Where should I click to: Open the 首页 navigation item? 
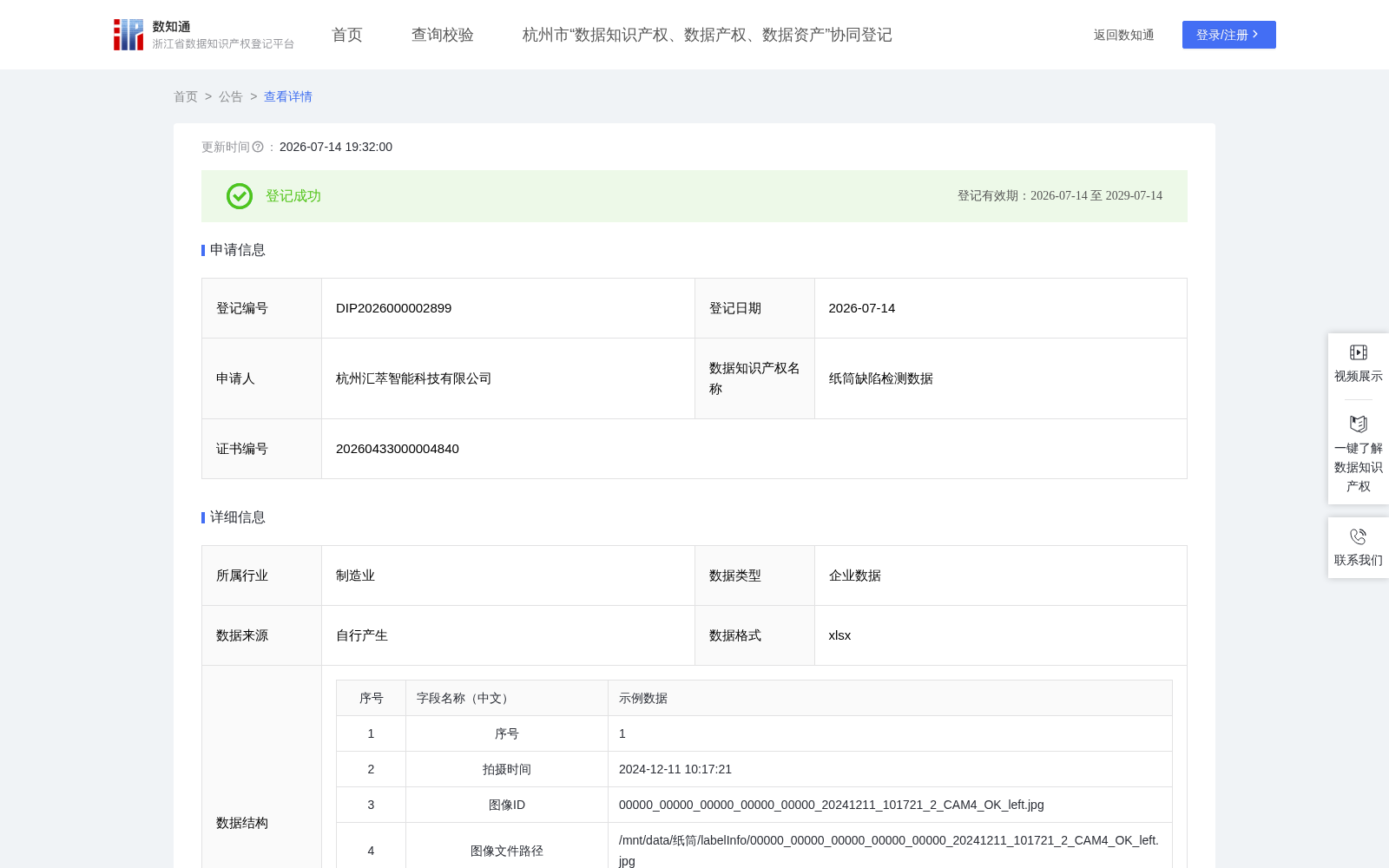click(x=347, y=35)
